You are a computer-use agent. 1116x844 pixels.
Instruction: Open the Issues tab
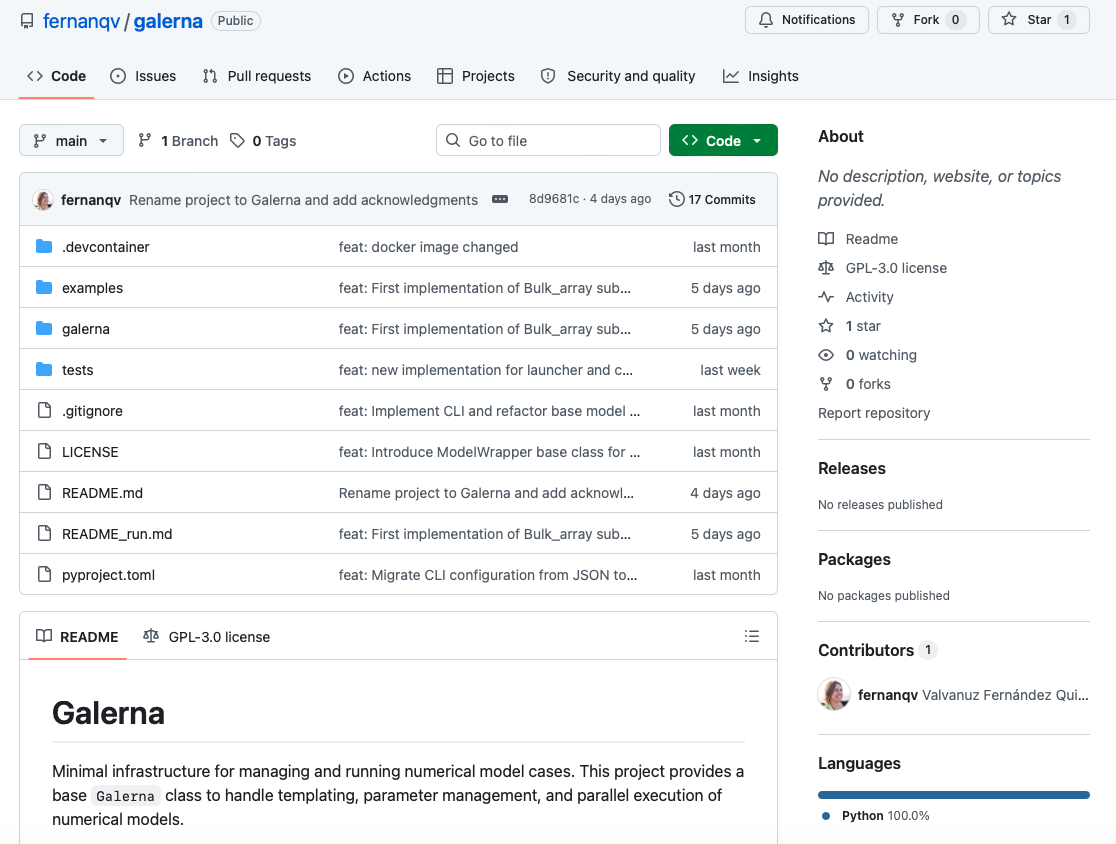143,76
